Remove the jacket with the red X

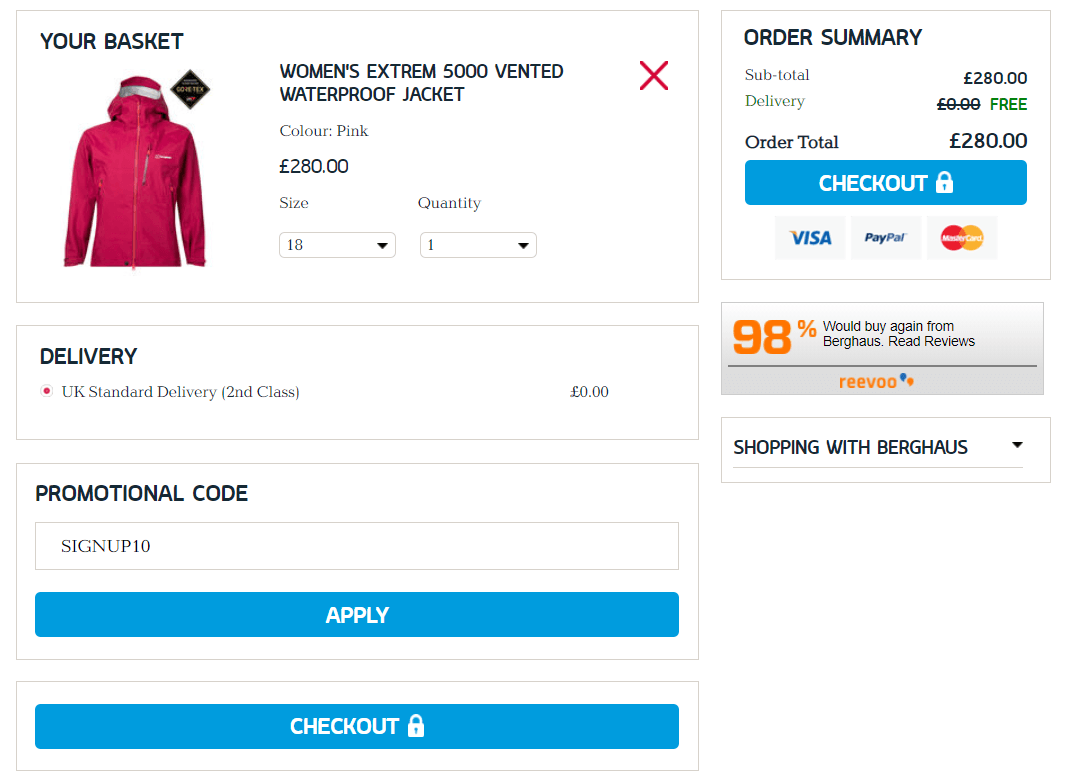653,75
